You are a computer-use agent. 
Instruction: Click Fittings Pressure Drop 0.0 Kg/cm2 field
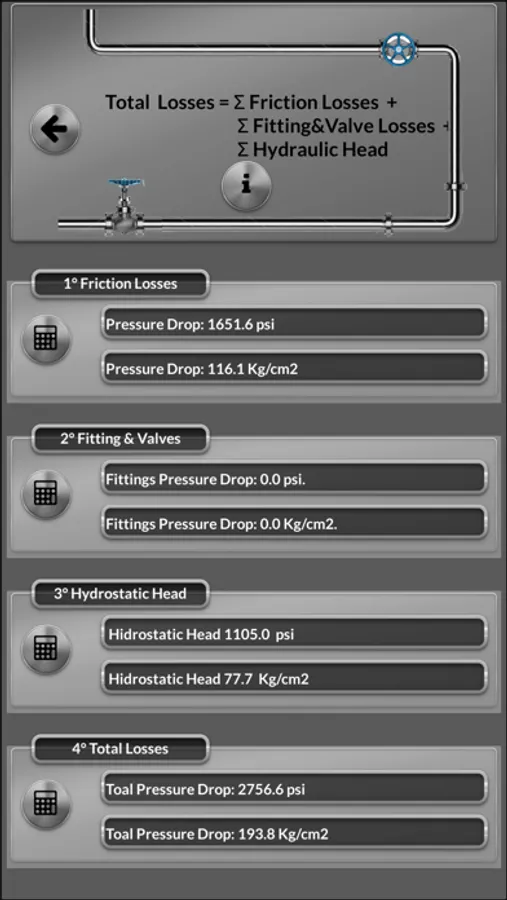pyautogui.click(x=294, y=523)
